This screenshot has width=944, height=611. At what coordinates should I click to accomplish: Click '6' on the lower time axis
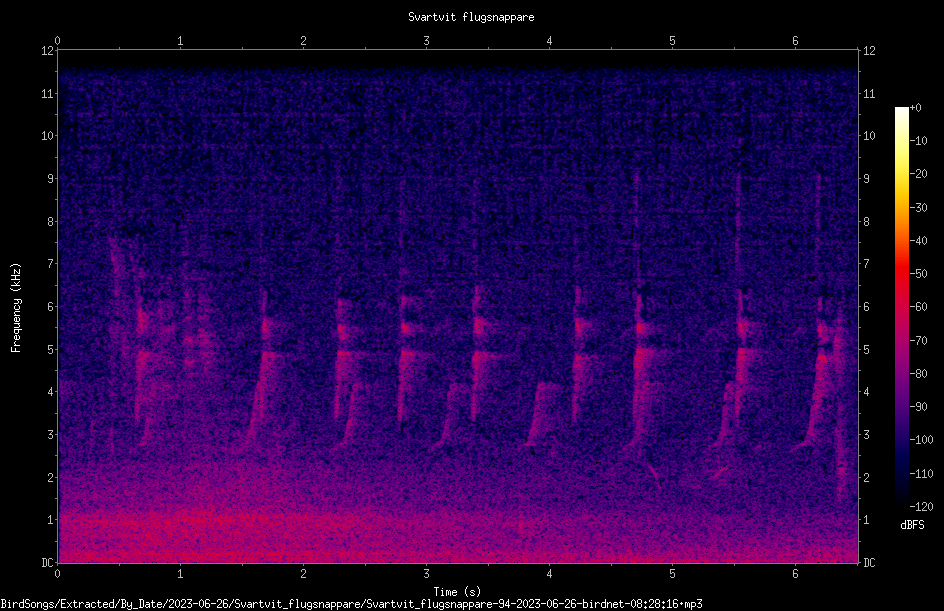[x=795, y=574]
